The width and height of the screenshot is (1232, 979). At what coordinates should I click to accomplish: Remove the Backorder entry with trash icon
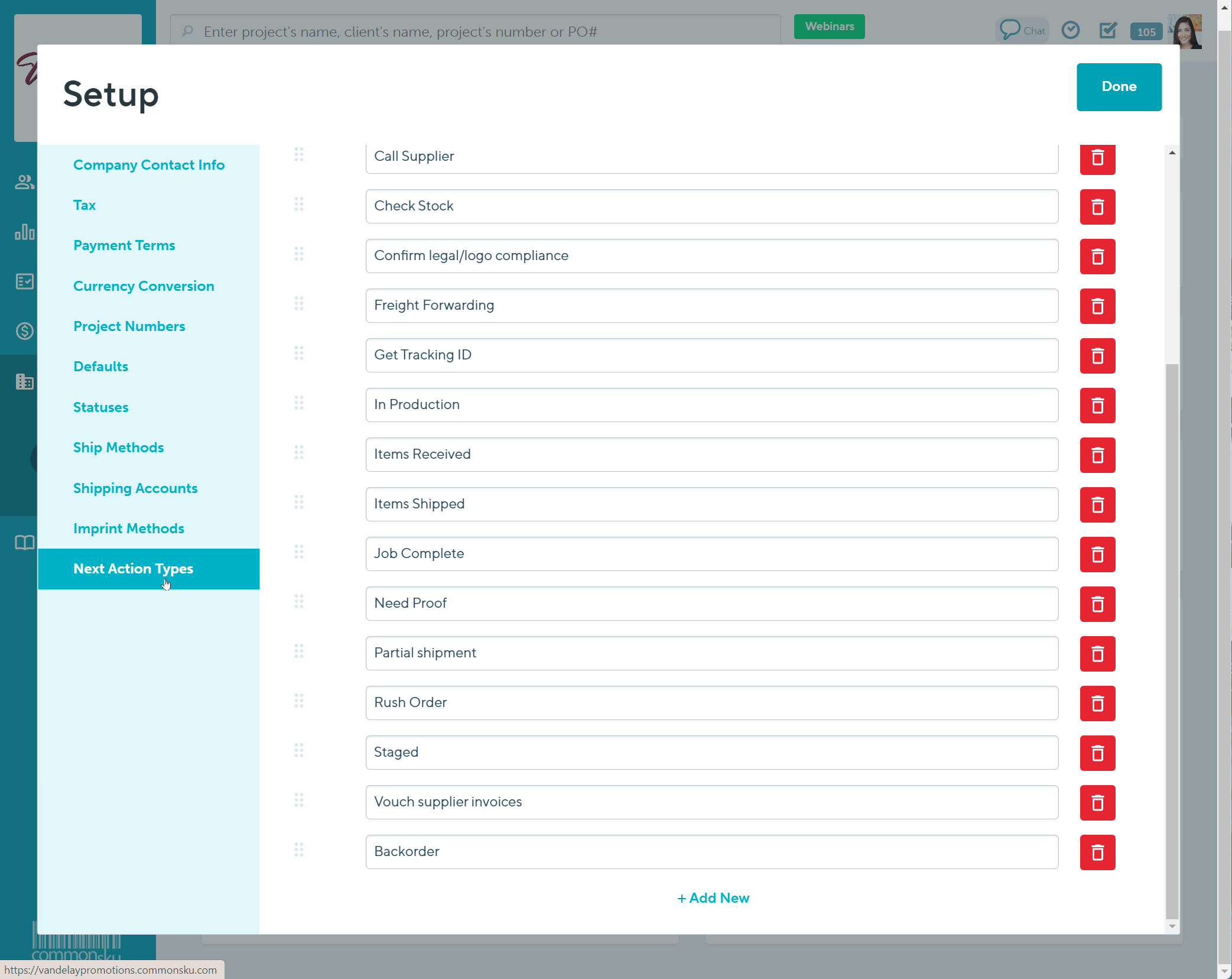[x=1097, y=852]
